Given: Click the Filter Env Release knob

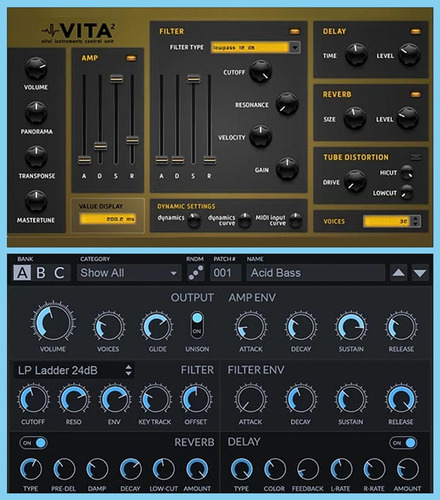Looking at the screenshot, I should (x=401, y=399).
